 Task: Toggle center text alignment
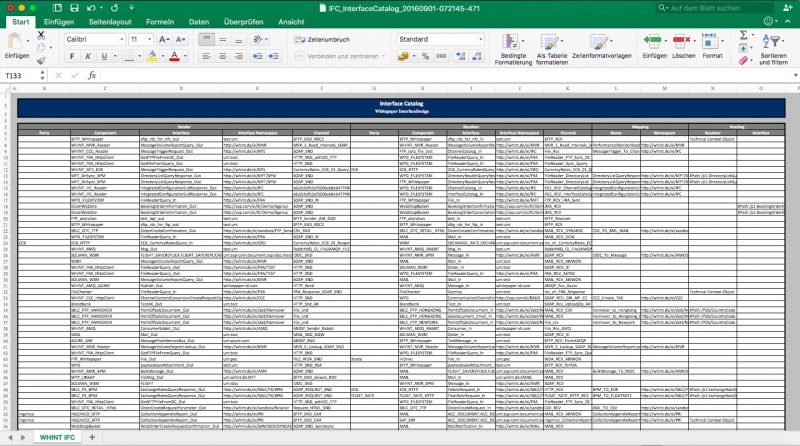click(x=223, y=56)
